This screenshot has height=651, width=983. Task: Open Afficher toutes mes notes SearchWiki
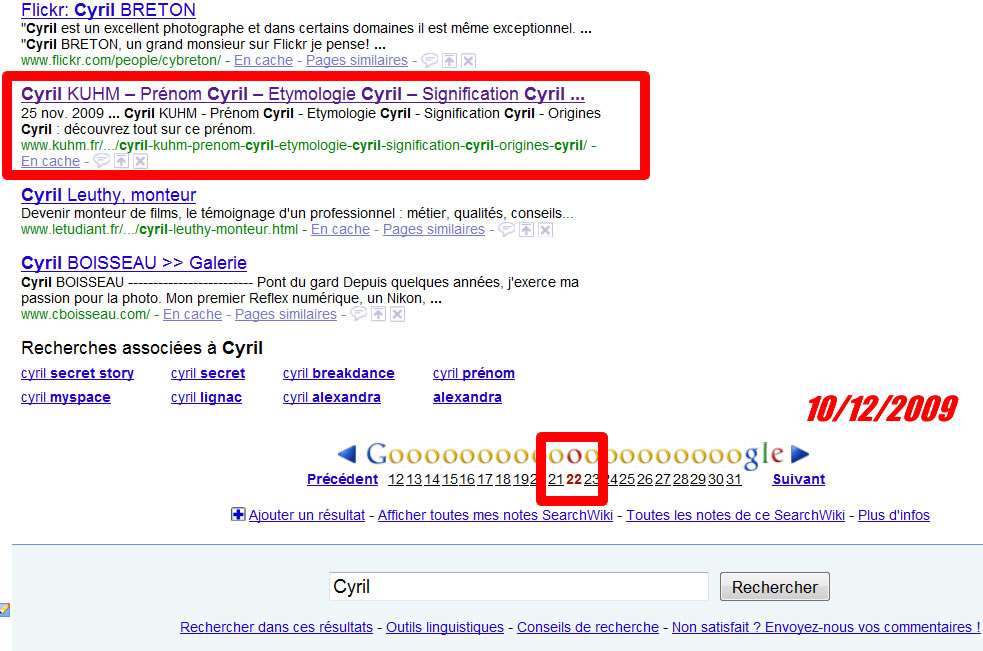(495, 515)
